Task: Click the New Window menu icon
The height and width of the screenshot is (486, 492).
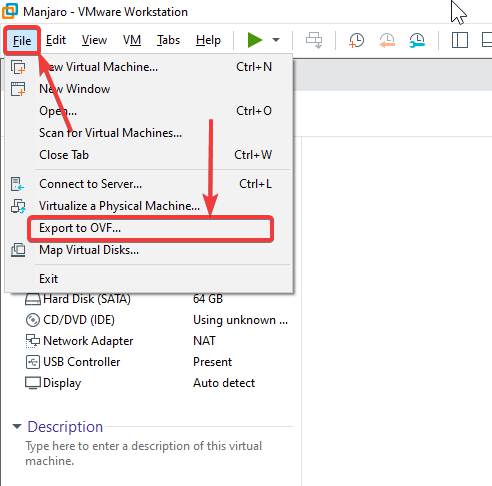Action: [x=18, y=89]
